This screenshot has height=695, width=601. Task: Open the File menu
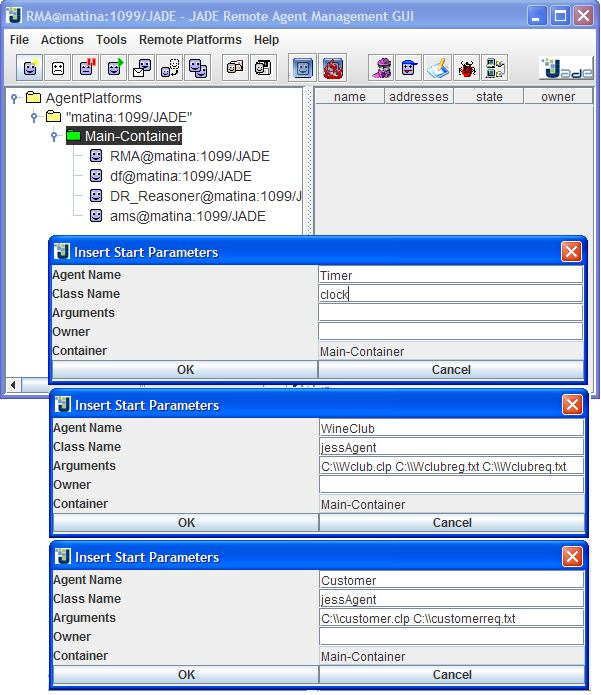[20, 40]
